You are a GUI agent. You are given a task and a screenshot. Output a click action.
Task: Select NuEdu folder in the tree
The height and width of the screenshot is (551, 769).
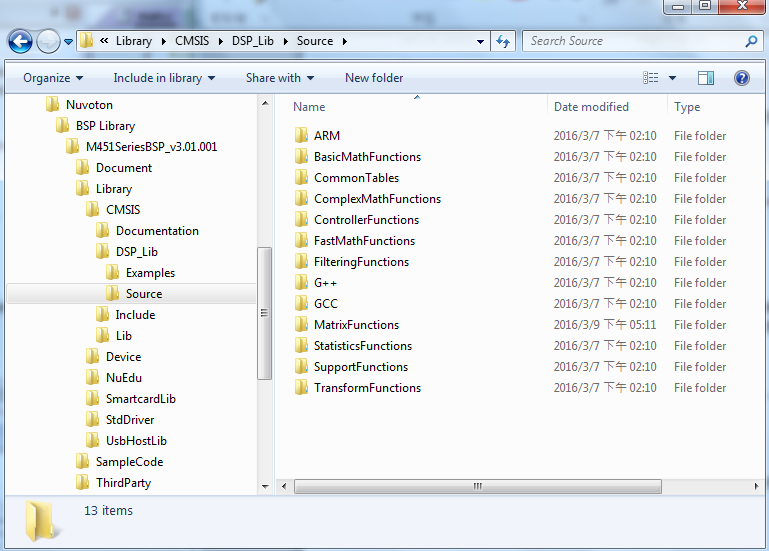point(124,378)
